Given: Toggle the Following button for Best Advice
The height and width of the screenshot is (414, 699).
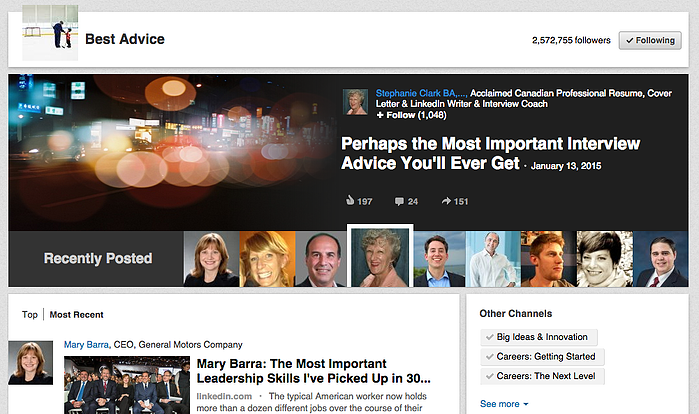Looking at the screenshot, I should coord(650,40).
